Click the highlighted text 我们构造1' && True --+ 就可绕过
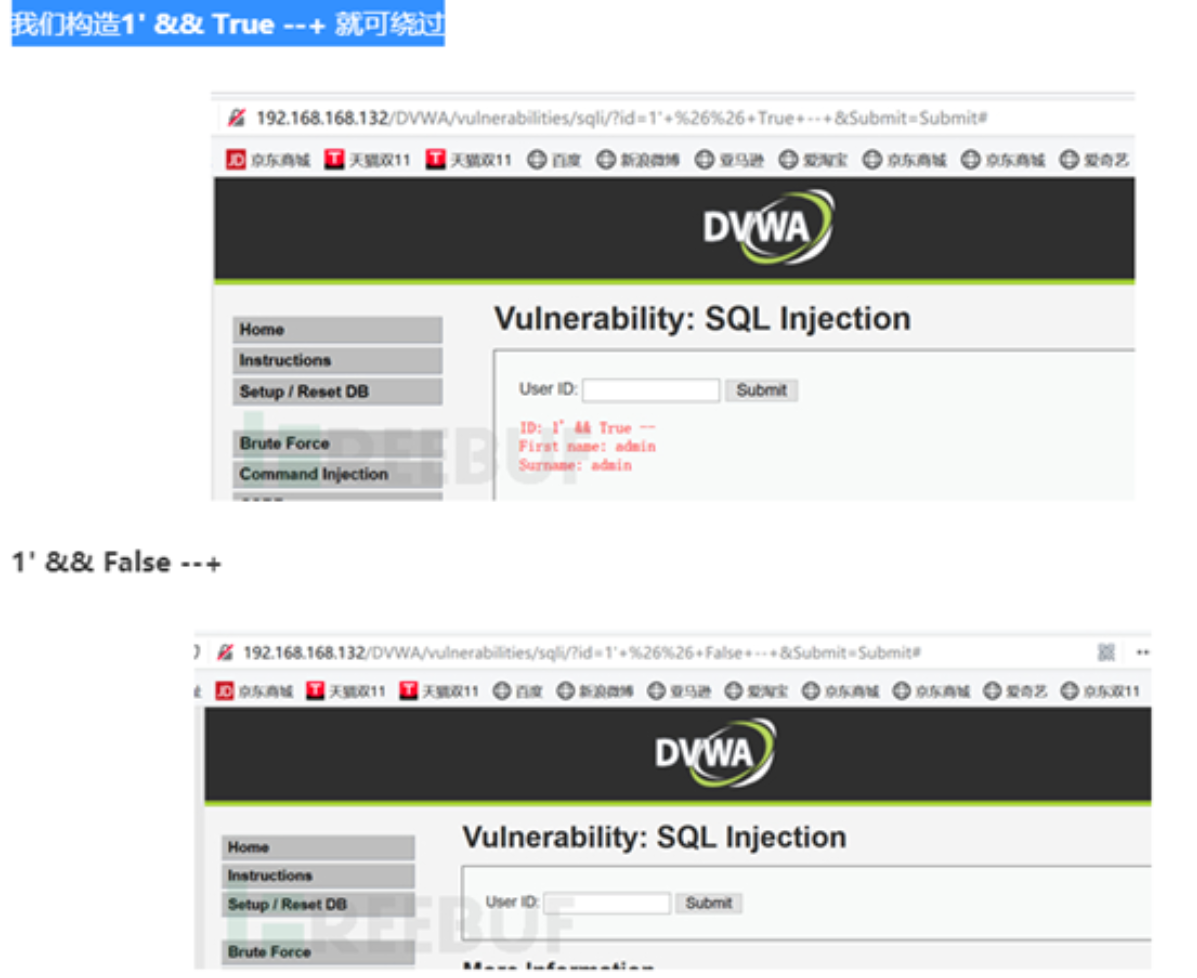The height and width of the screenshot is (978, 1197). (x=227, y=24)
